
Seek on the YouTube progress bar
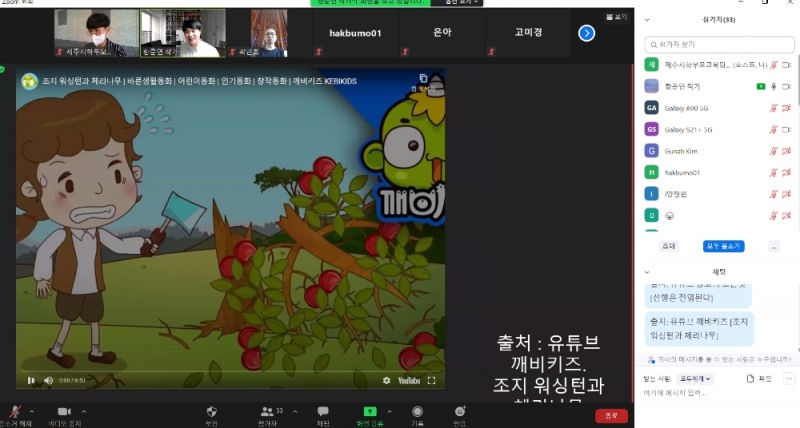tap(230, 371)
